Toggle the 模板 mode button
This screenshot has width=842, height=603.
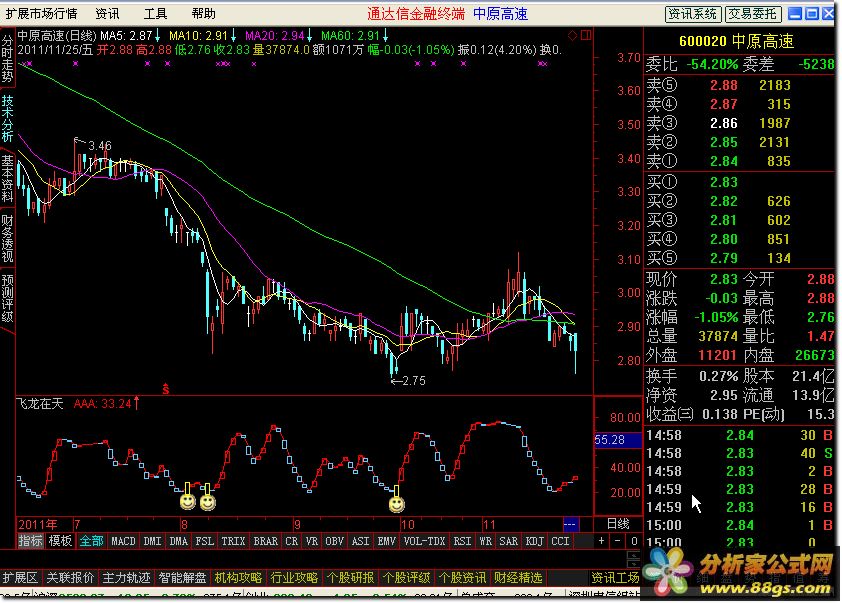pos(60,541)
